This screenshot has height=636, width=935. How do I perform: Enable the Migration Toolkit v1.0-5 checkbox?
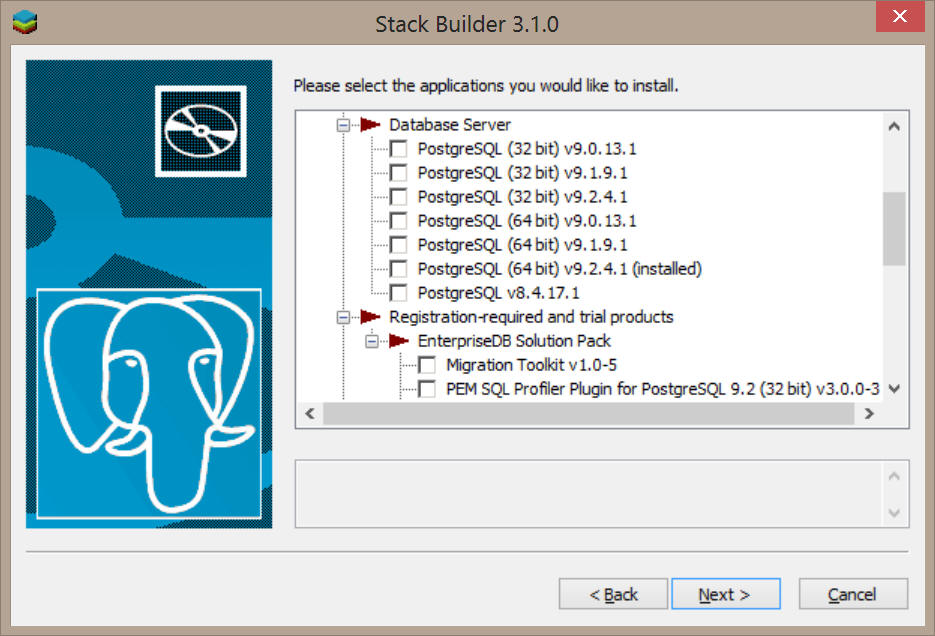click(427, 365)
